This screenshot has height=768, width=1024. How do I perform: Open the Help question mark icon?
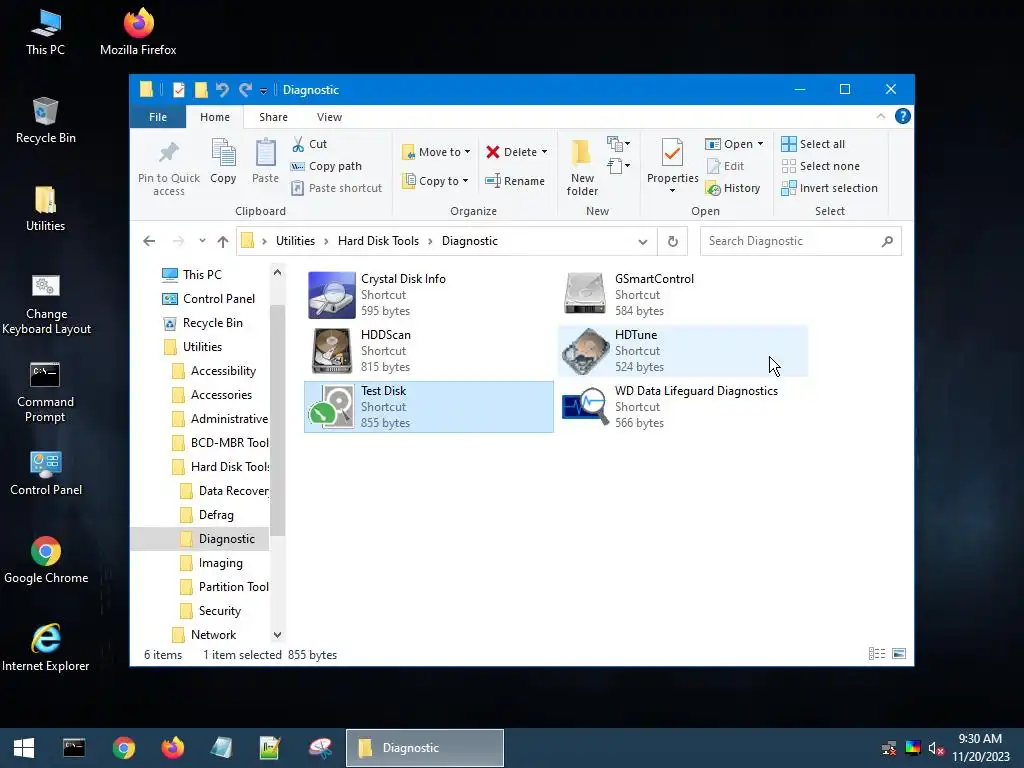(x=903, y=116)
